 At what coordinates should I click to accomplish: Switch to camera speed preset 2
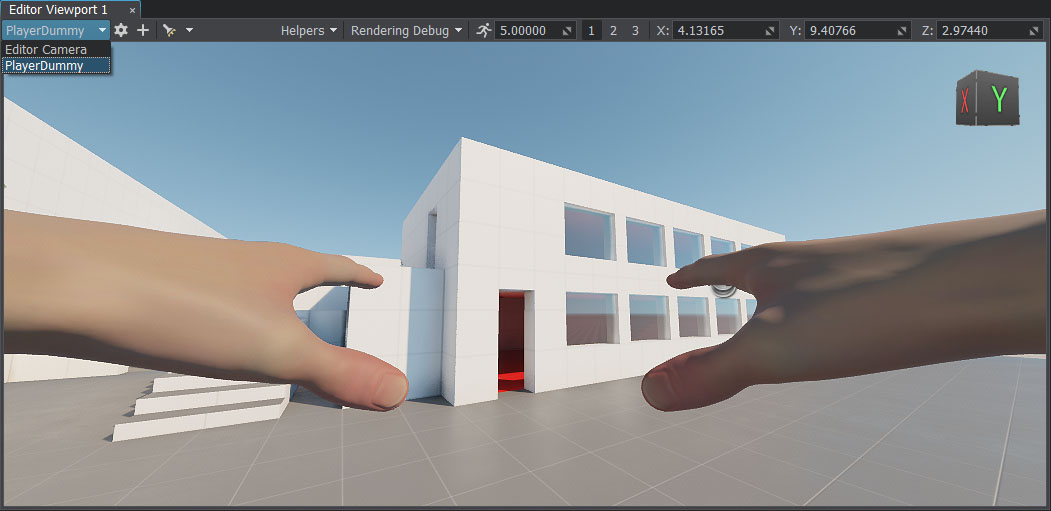tap(613, 31)
